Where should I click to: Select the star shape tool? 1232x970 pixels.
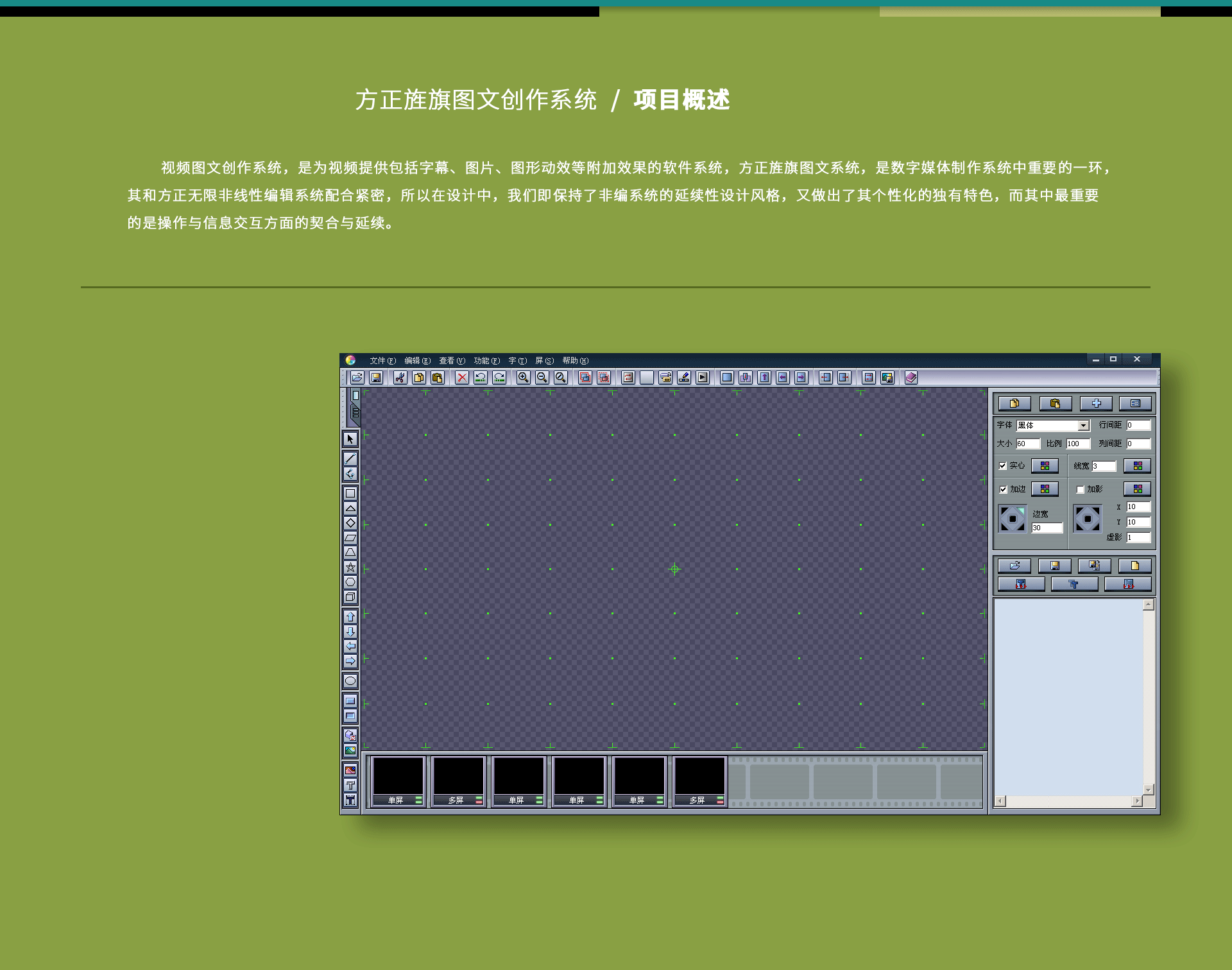click(x=350, y=567)
